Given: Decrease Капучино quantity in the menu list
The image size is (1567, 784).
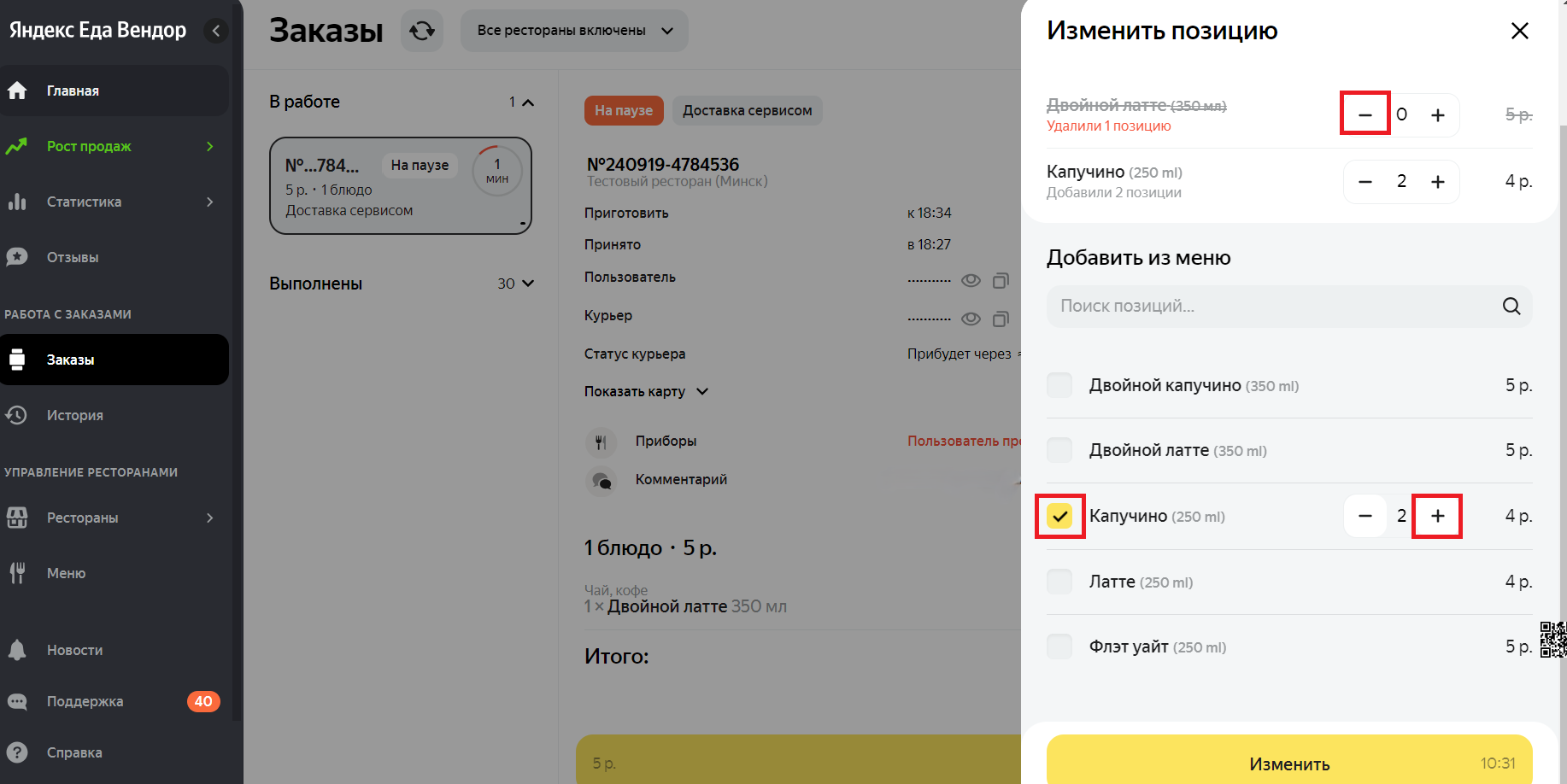Looking at the screenshot, I should point(1365,516).
